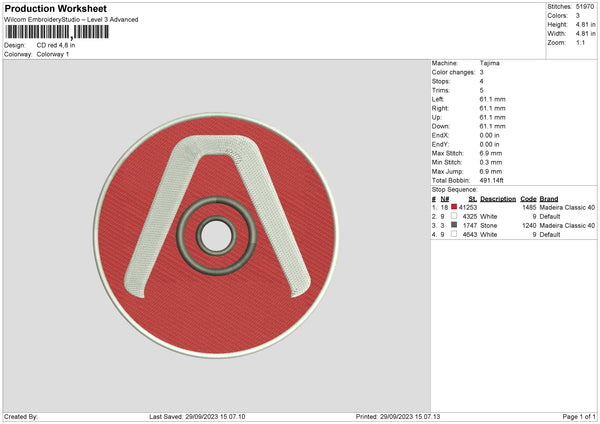Click the Stone gray swatch in row 3
600x424 pixels.
tap(454, 225)
